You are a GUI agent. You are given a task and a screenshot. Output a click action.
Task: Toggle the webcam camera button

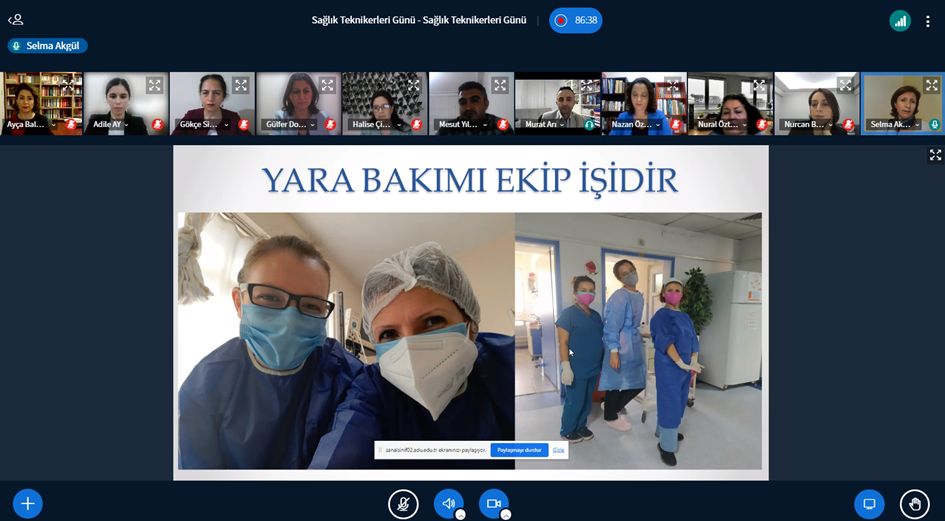[x=492, y=504]
